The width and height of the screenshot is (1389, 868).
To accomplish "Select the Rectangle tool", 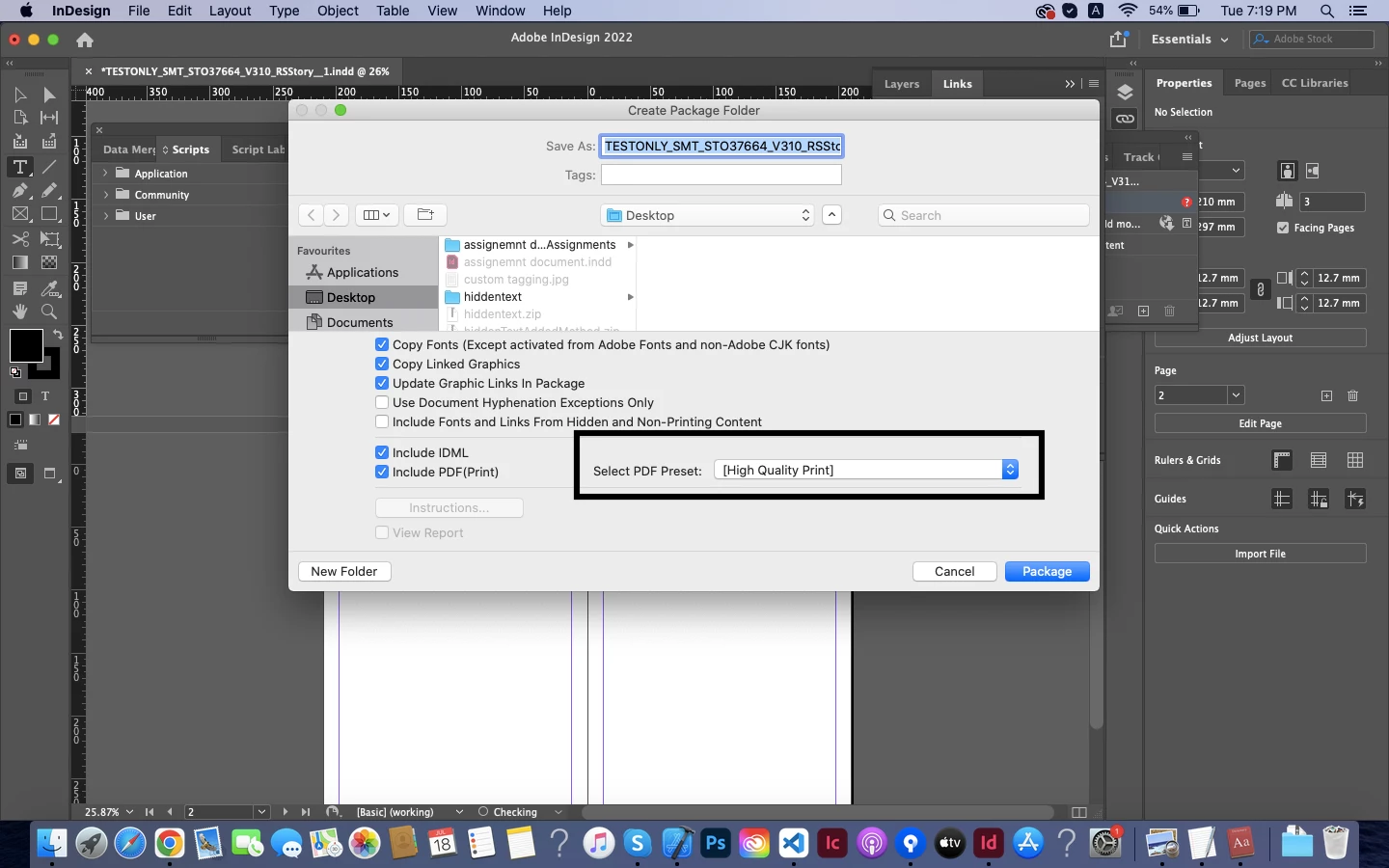I will 49,214.
